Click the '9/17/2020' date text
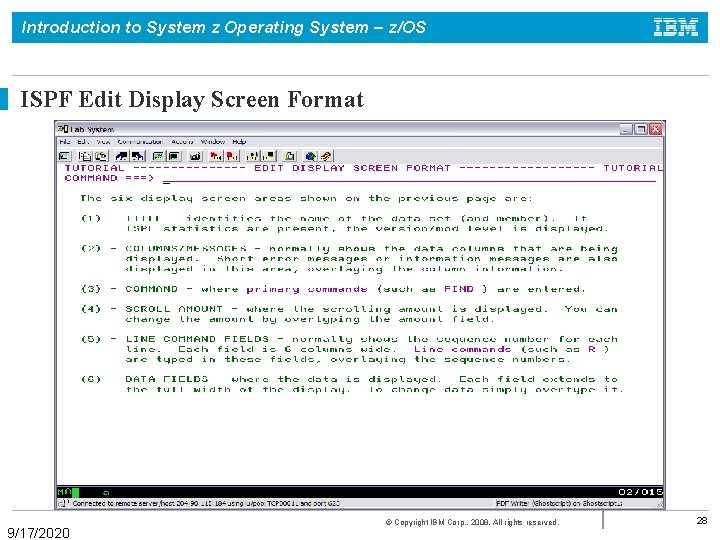Image resolution: width=720 pixels, height=540 pixels. pos(39,533)
